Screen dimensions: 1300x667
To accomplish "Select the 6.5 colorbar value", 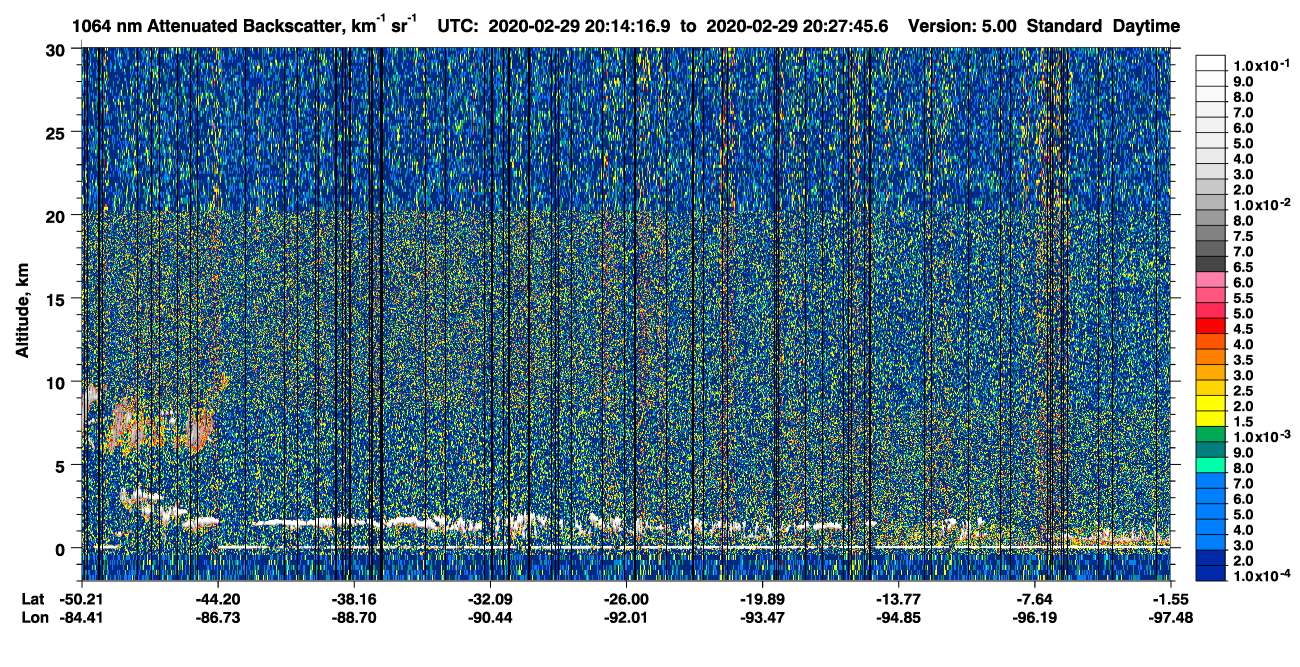I will tap(1245, 268).
